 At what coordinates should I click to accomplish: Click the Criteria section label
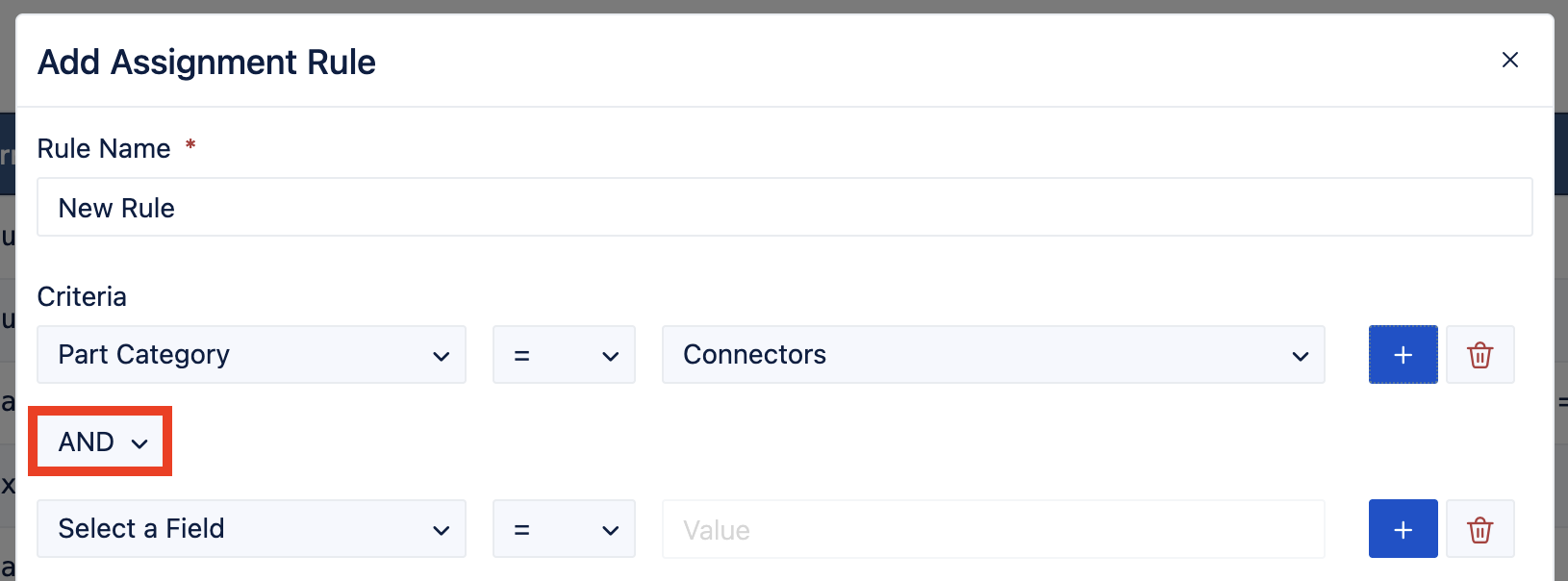tap(82, 296)
